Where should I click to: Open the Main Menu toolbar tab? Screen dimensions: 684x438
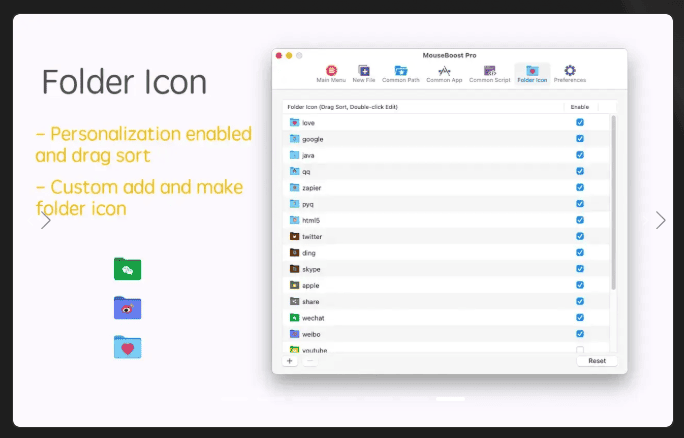[331, 74]
